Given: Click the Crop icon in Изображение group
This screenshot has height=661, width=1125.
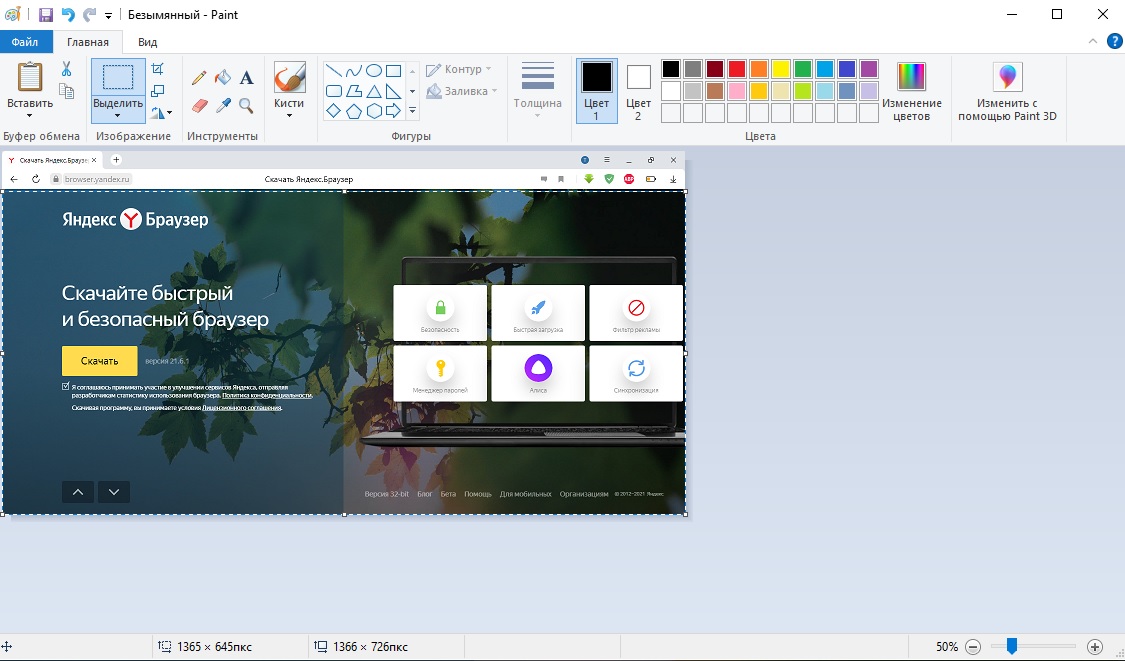Looking at the screenshot, I should [157, 69].
